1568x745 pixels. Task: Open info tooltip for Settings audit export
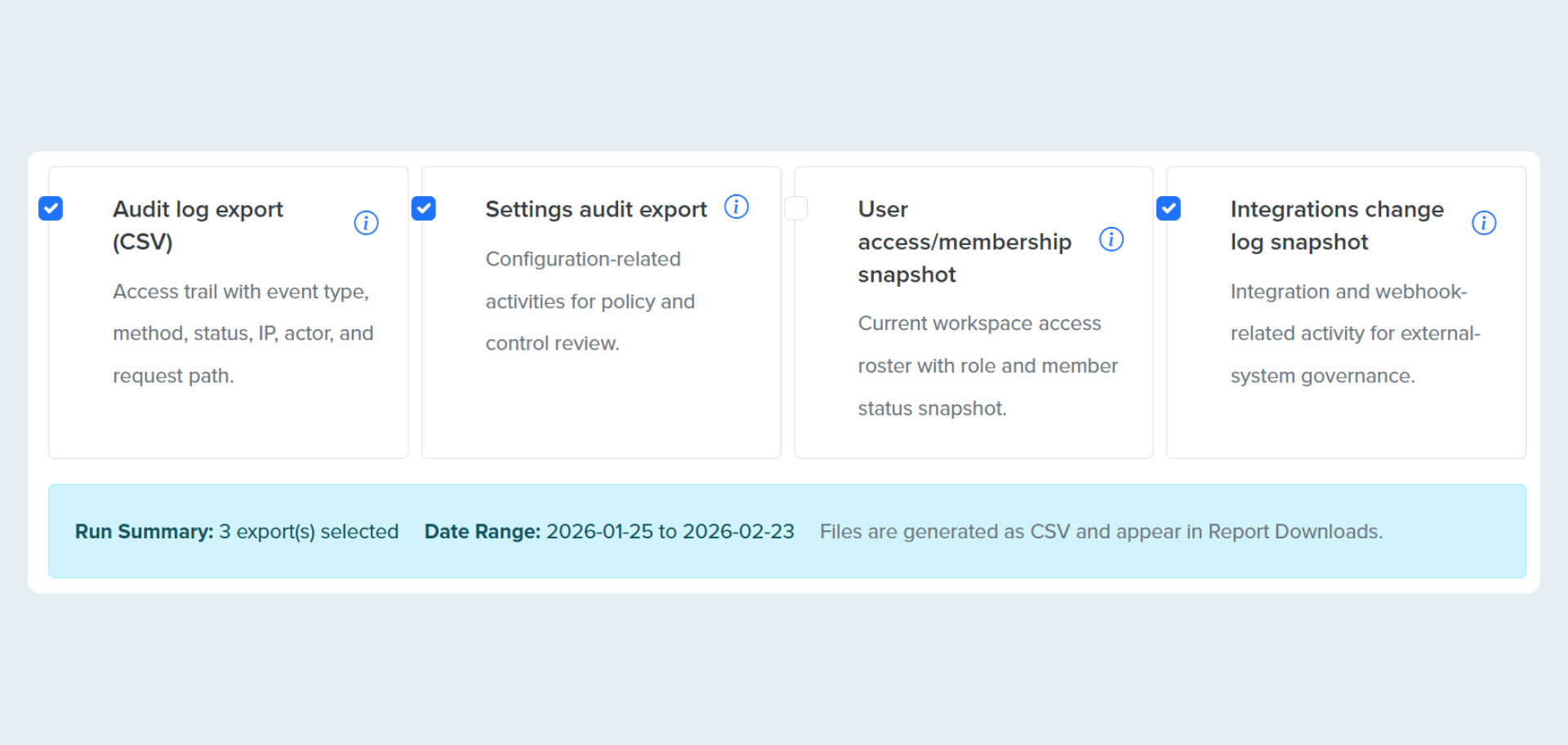point(736,207)
